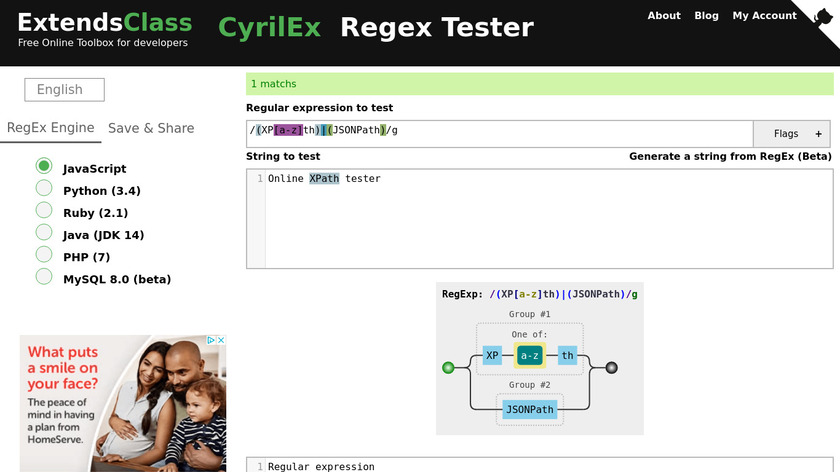The height and width of the screenshot is (472, 840).
Task: Click the CyrilEx title text
Action: coord(269,27)
